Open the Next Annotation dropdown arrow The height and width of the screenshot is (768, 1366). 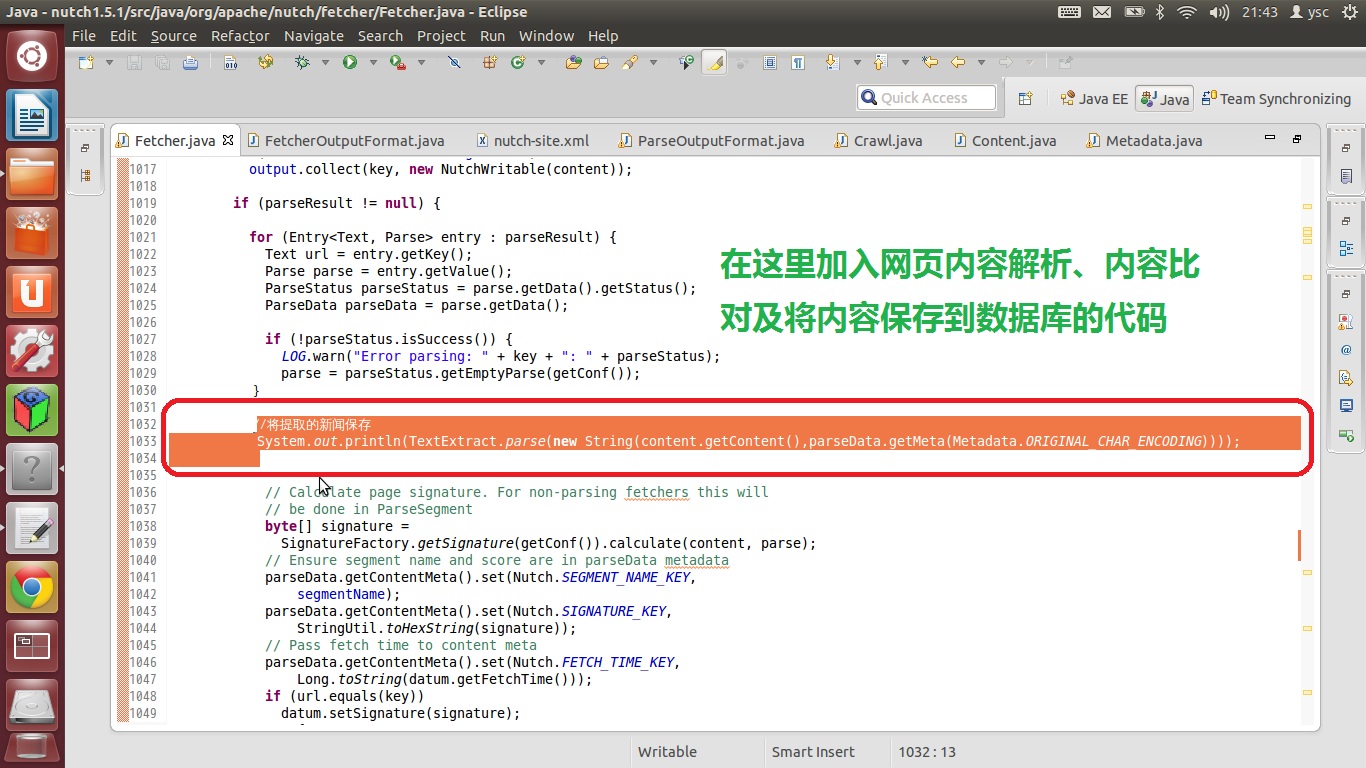coord(857,63)
